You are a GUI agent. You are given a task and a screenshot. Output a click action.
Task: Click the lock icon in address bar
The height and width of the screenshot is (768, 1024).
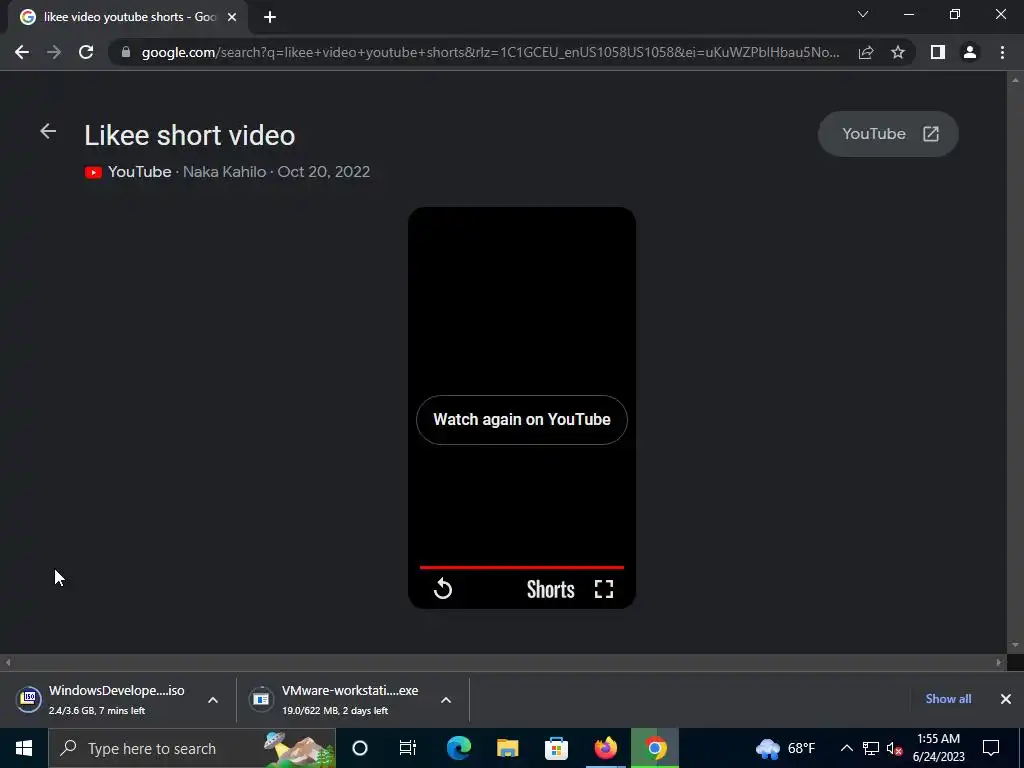pos(126,52)
